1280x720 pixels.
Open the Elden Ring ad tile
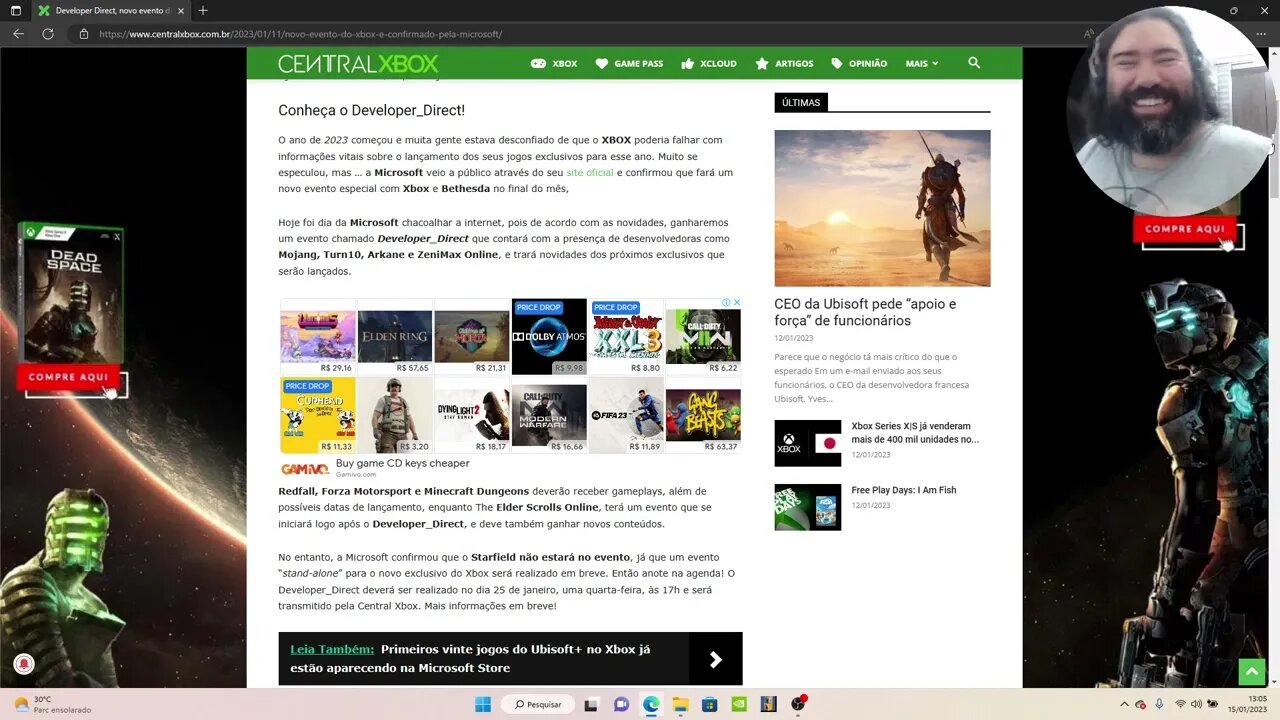[x=395, y=337]
